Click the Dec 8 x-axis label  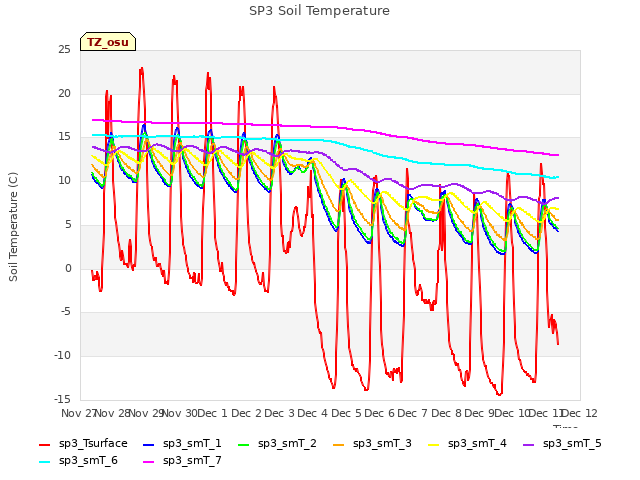pos(446,413)
